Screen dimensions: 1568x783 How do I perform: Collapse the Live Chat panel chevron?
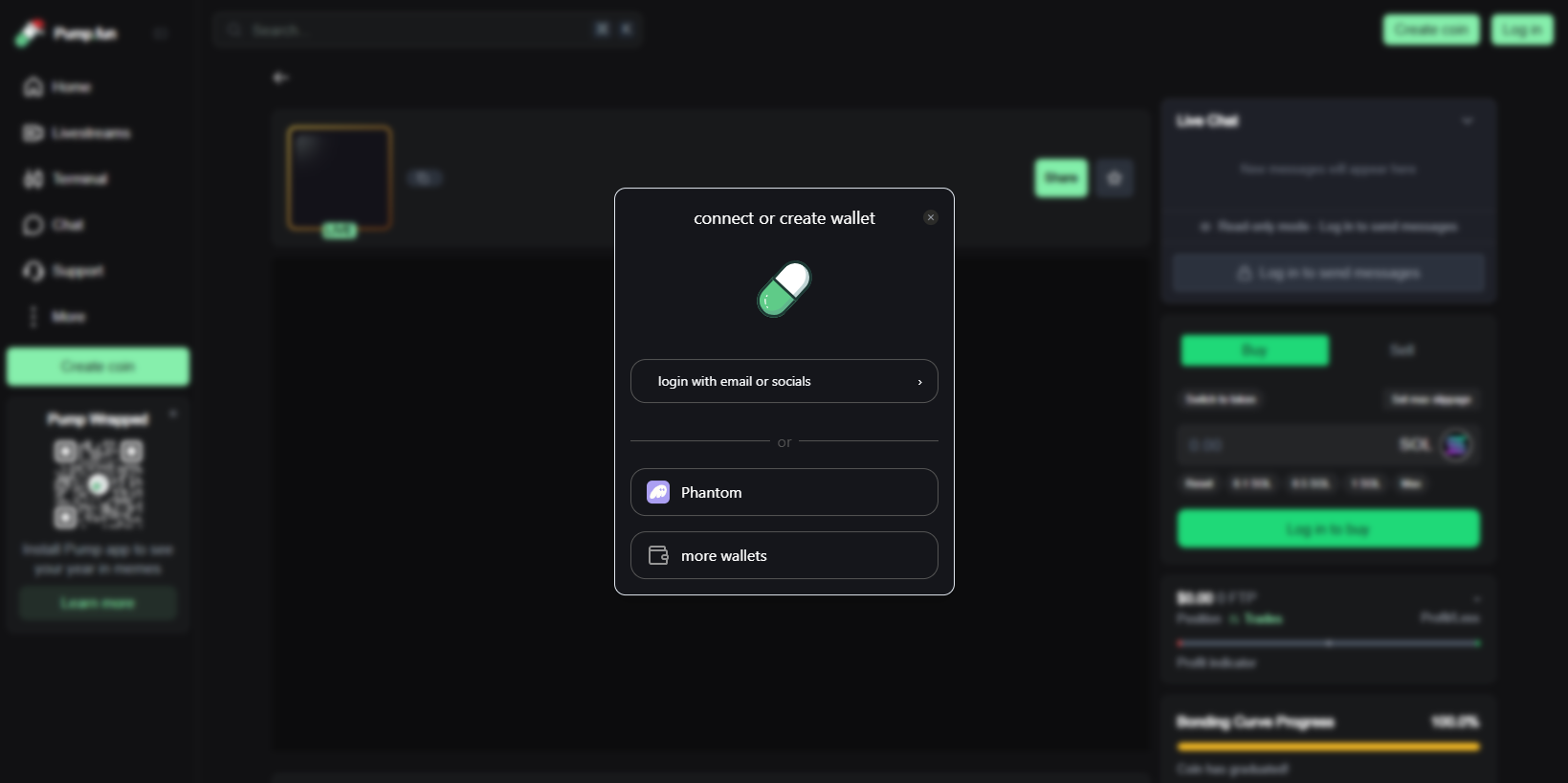coord(1468,121)
